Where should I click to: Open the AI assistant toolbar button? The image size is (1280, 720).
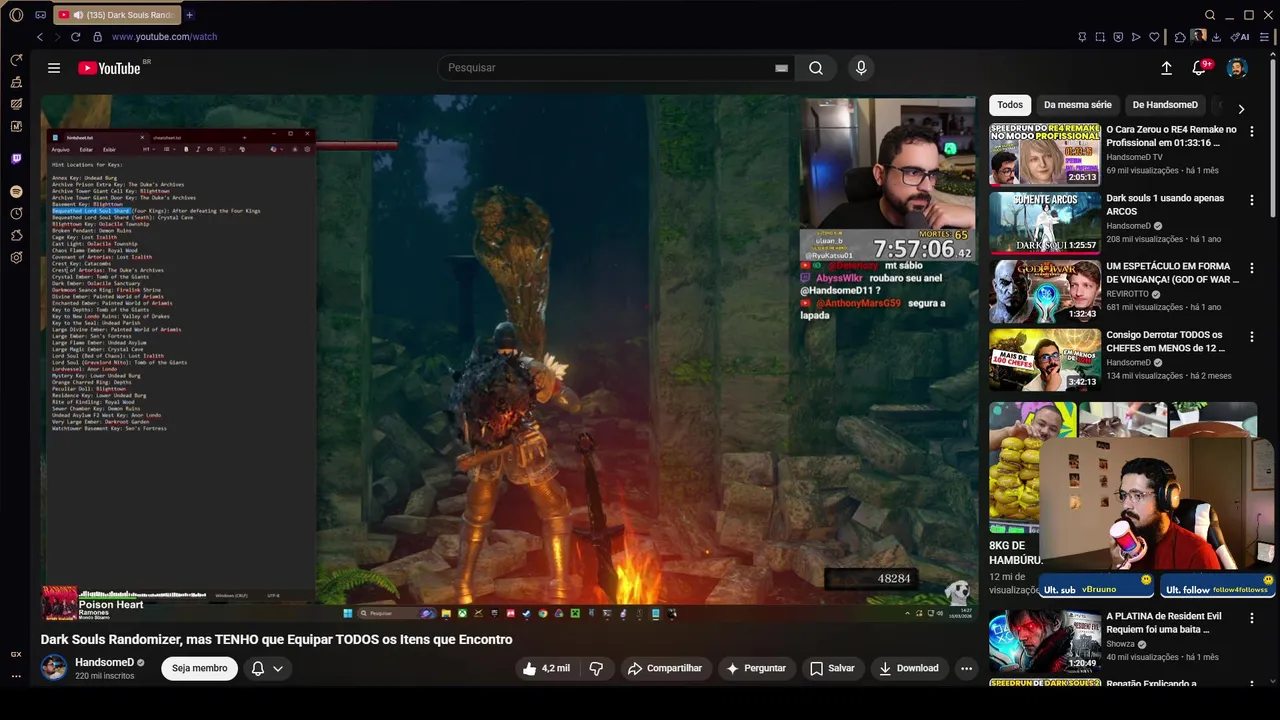click(1240, 37)
